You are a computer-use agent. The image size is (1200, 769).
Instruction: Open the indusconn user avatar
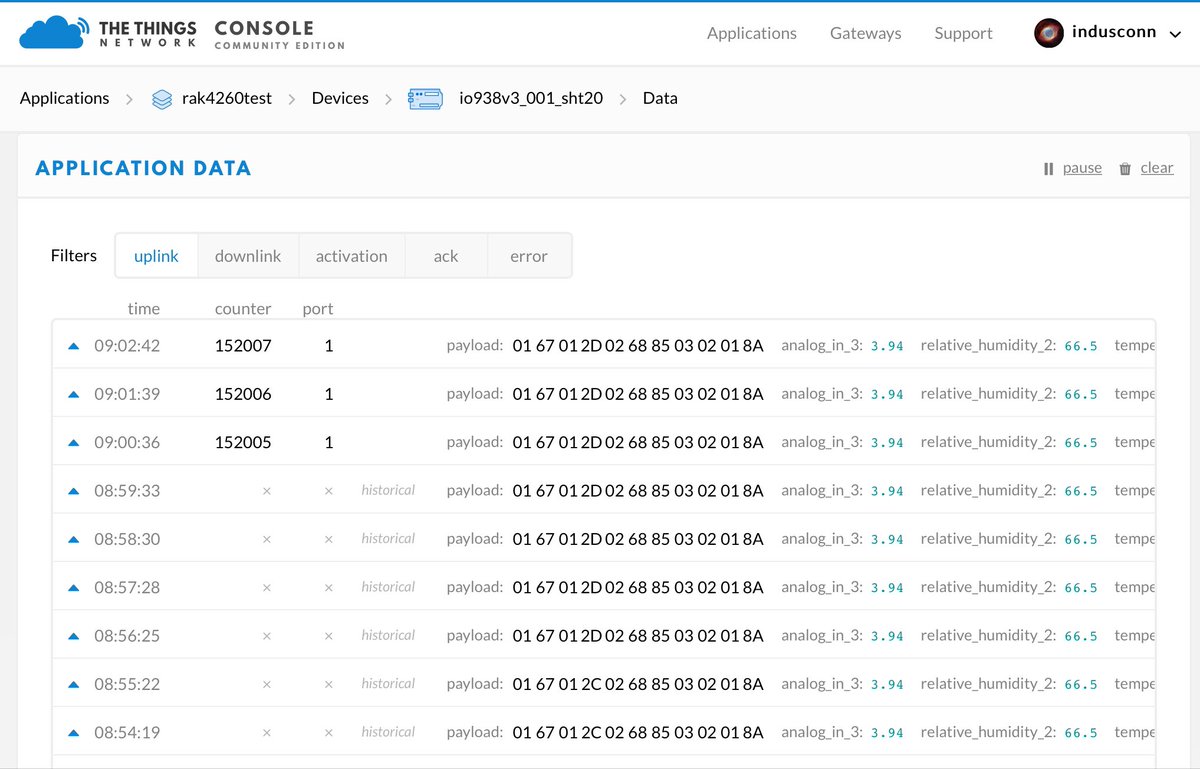1048,33
